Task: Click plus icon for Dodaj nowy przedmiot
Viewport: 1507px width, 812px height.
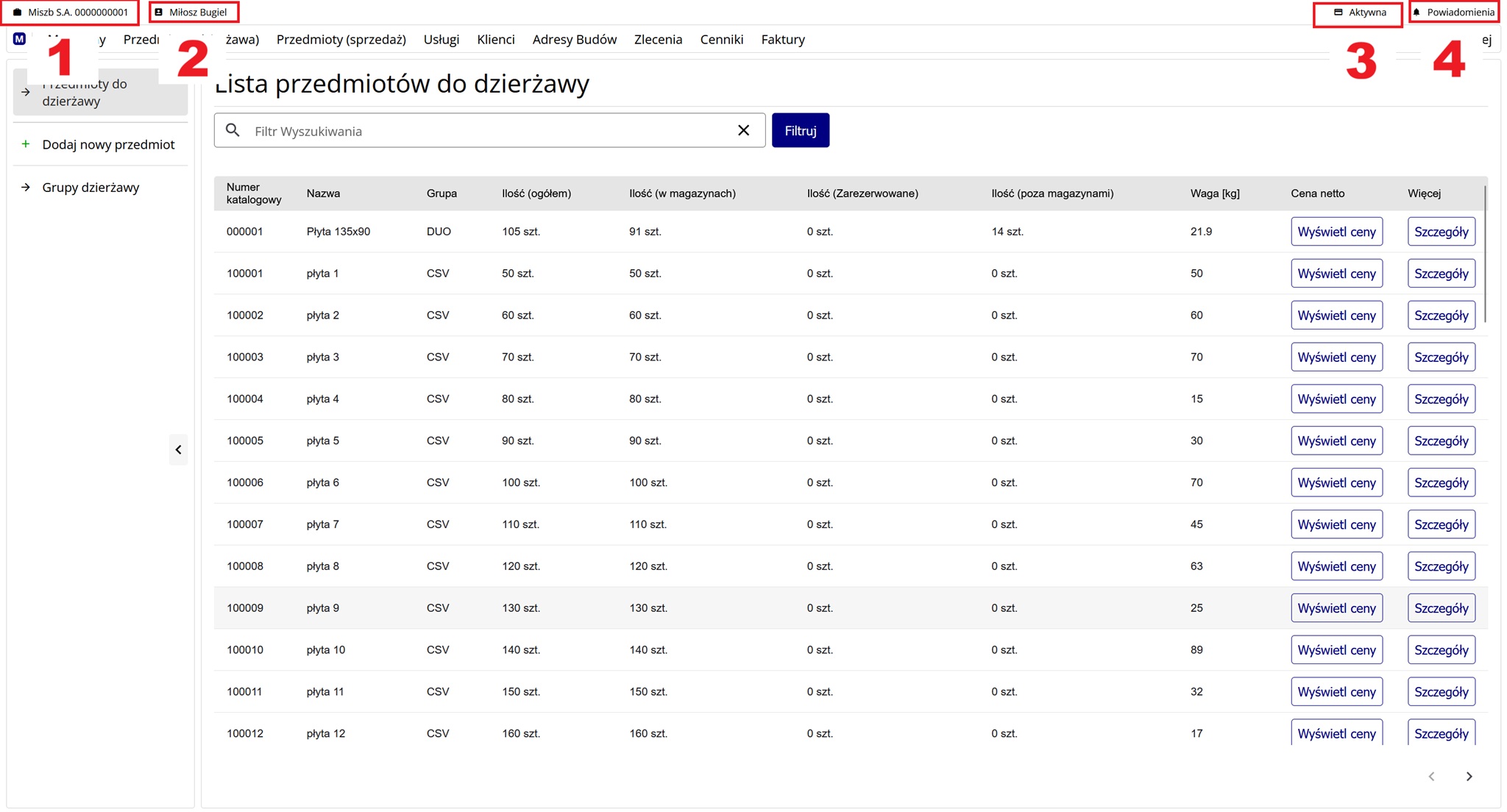Action: (26, 144)
